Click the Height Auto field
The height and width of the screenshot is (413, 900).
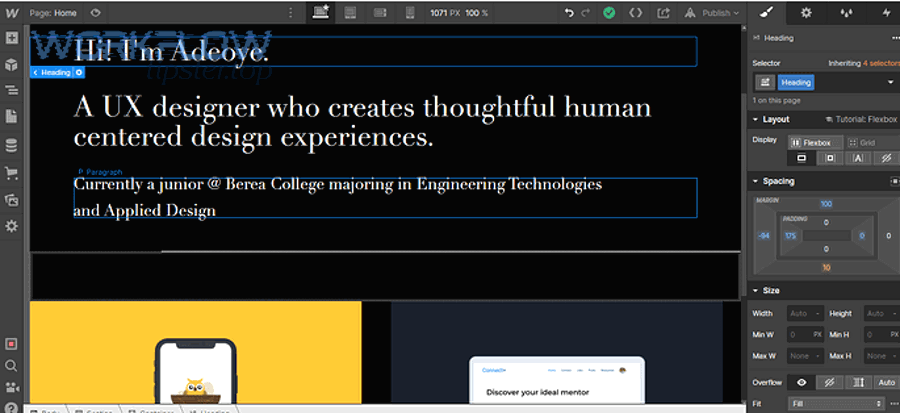point(882,314)
